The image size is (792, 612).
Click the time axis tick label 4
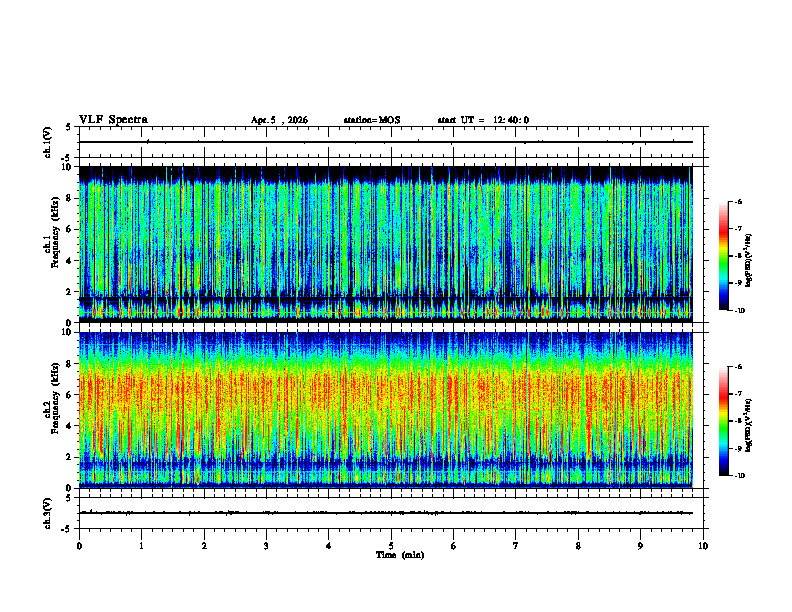[329, 546]
